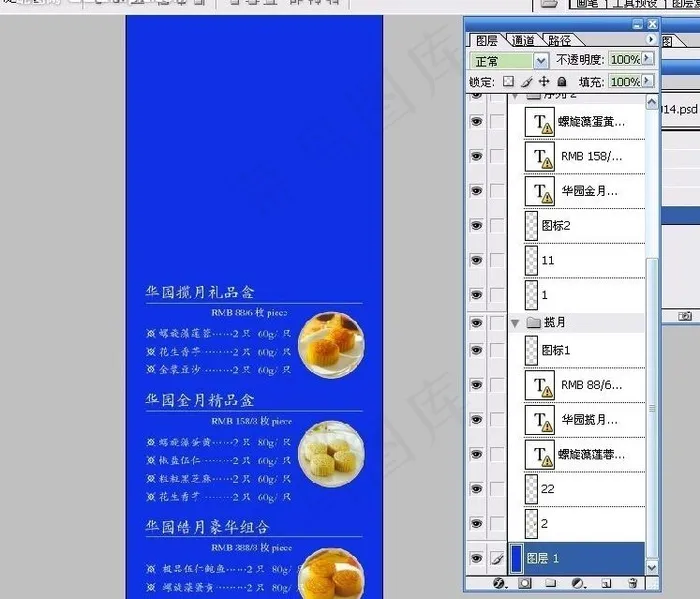Collapse the 揽月 layer group
This screenshot has width=700, height=599.
(x=515, y=323)
